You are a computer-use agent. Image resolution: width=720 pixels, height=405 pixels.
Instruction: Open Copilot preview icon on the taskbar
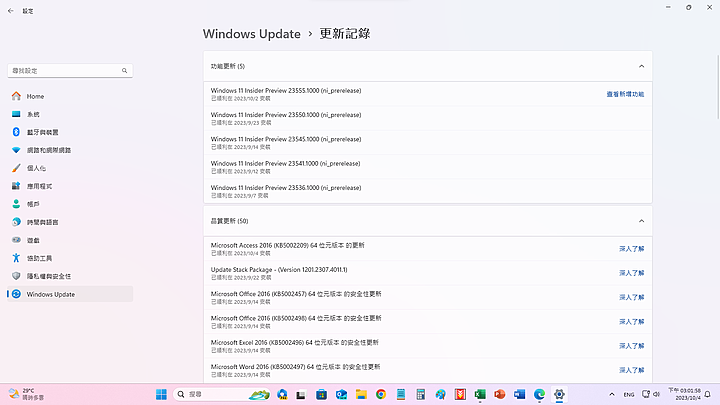coord(282,394)
